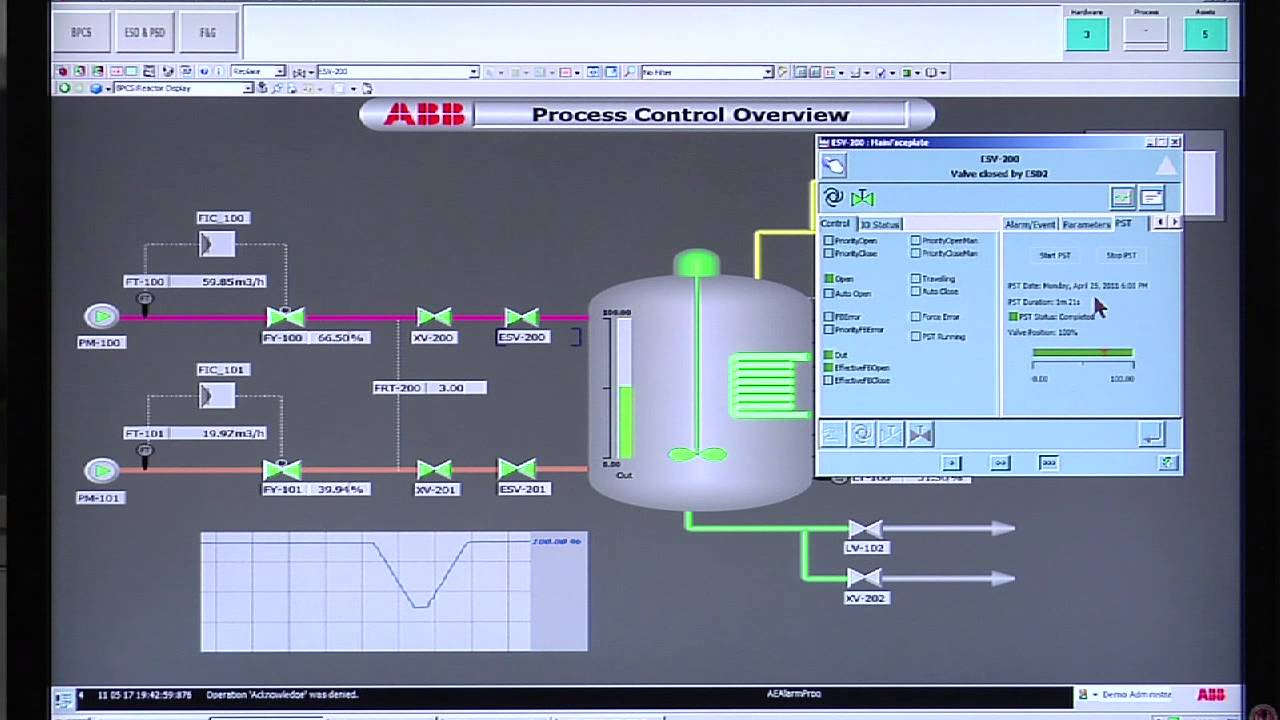Open the notes icon in faceplate
Viewport: 1280px width, 720px height.
pyautogui.click(x=1151, y=198)
